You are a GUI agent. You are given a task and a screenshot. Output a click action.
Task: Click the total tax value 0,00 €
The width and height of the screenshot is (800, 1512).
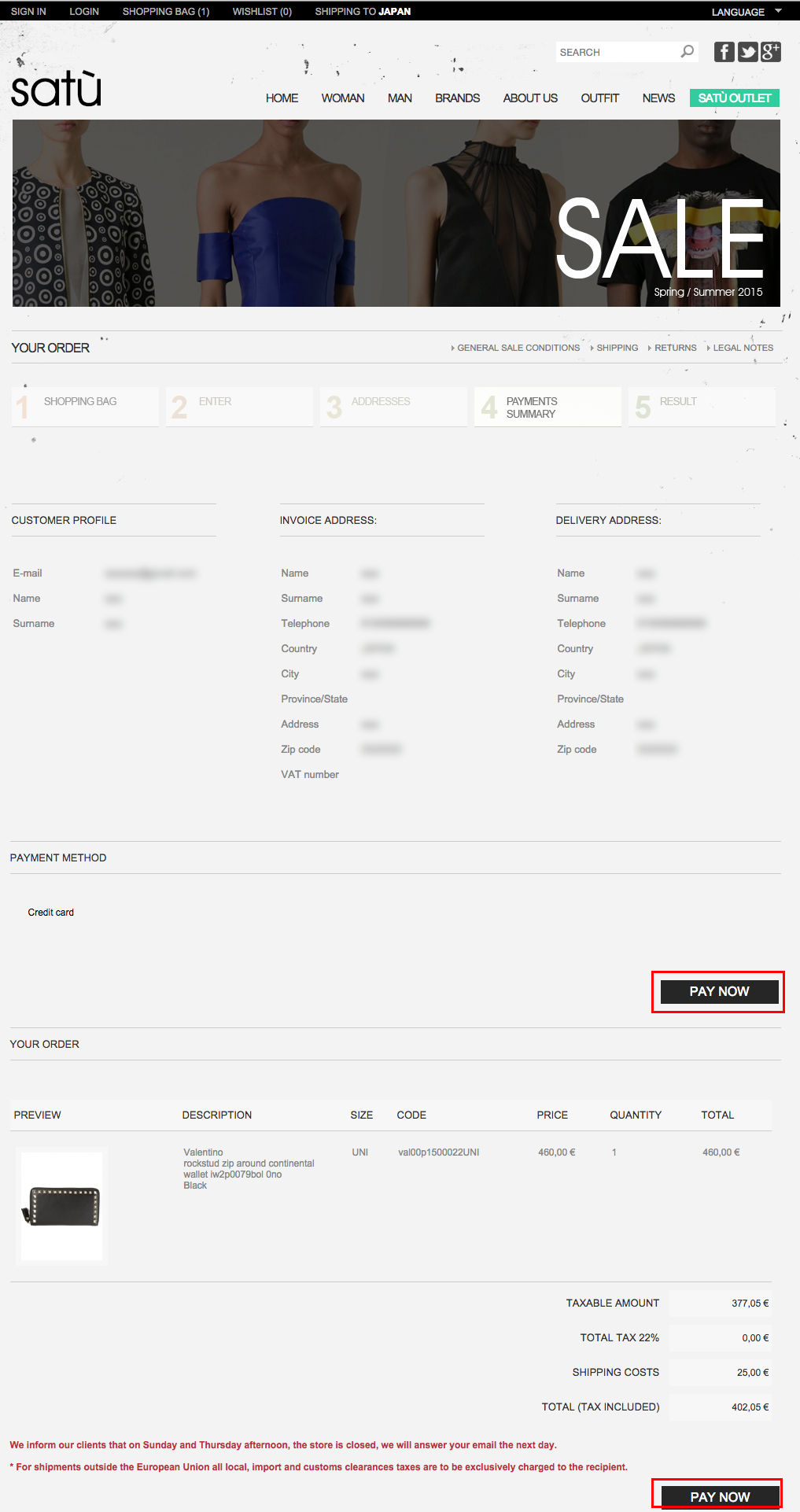tap(755, 1338)
